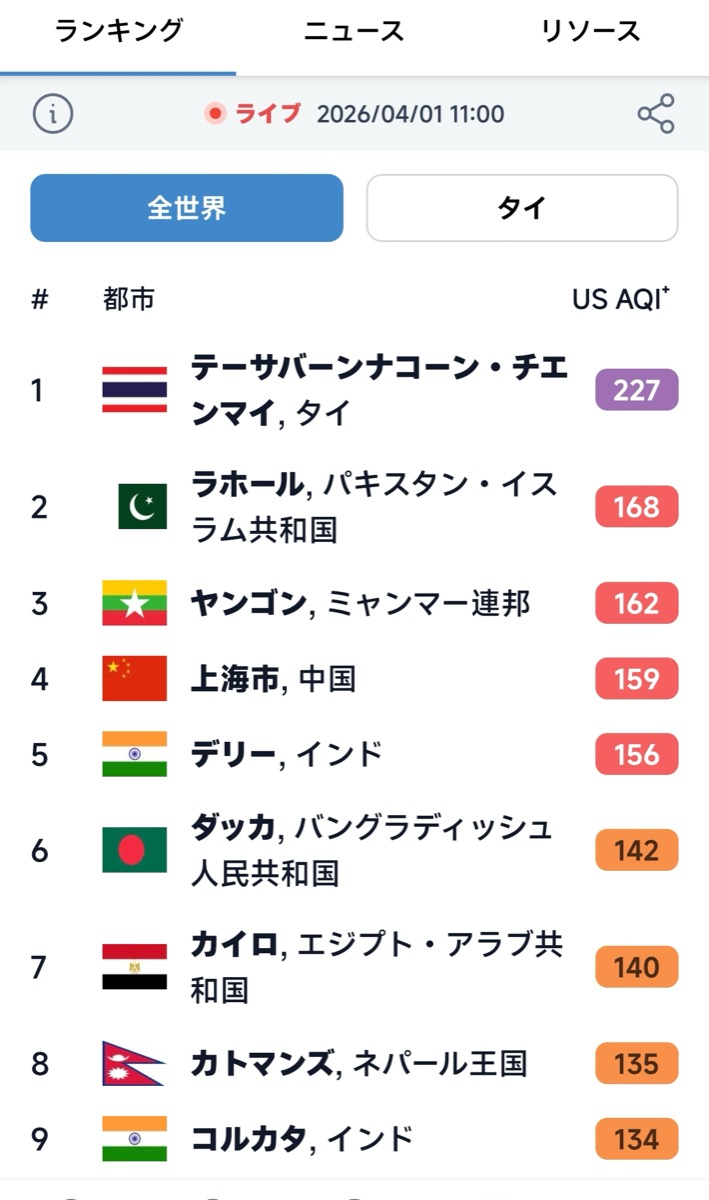The image size is (709, 1200).
Task: Tap the China flag icon
Action: click(134, 679)
